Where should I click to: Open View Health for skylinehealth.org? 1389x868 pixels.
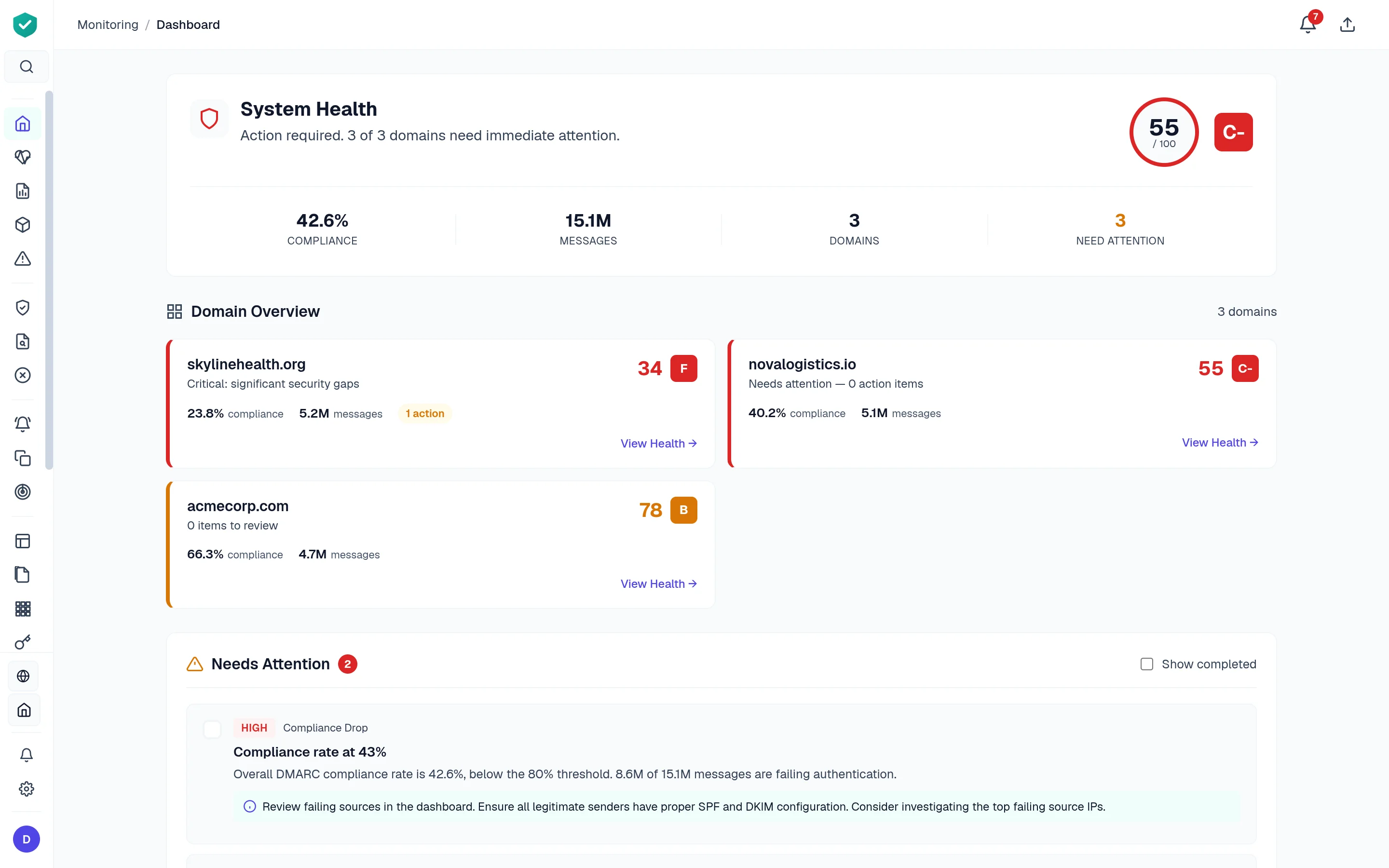tap(658, 443)
